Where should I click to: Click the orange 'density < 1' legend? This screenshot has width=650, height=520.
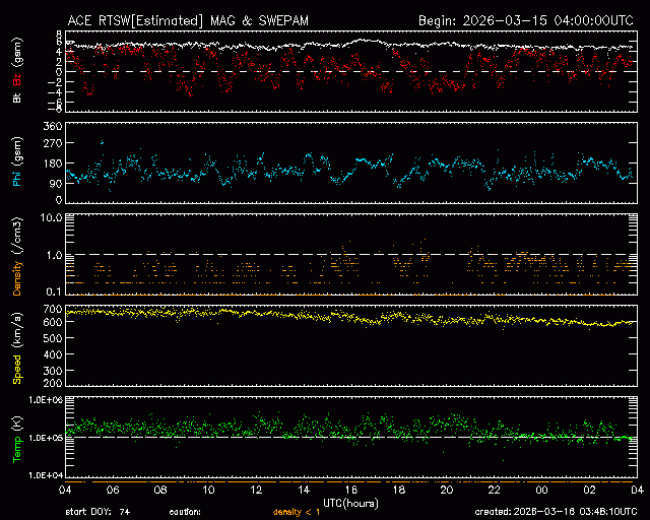click(x=296, y=512)
